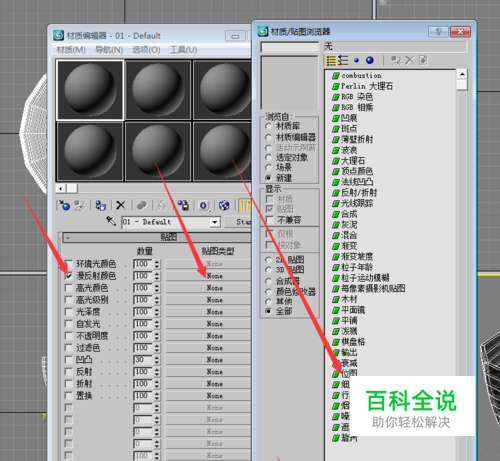The height and width of the screenshot is (461, 500).
Task: Click Assign Material to Selection icon
Action: (100, 206)
